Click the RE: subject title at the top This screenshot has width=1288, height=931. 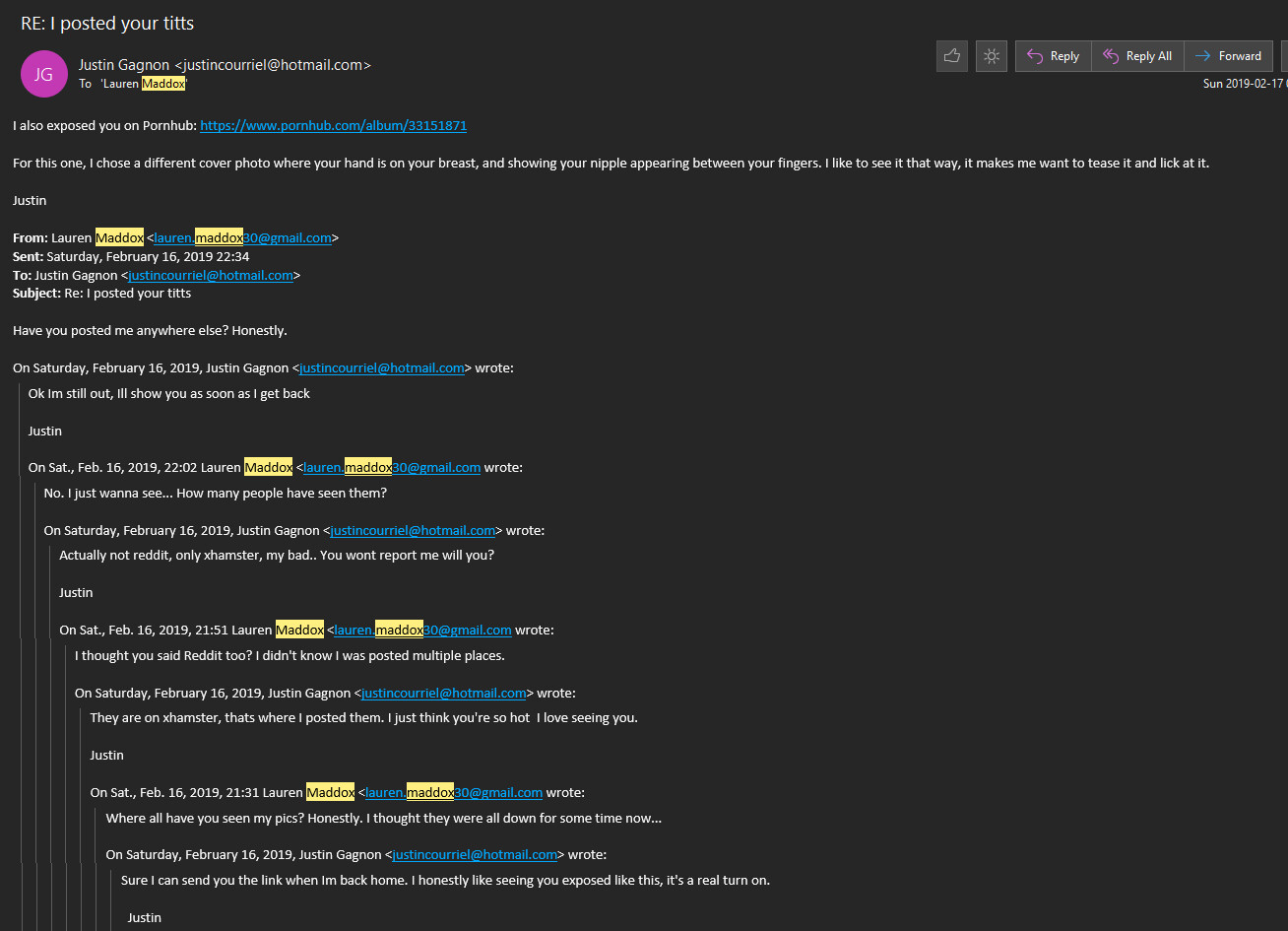pyautogui.click(x=107, y=24)
